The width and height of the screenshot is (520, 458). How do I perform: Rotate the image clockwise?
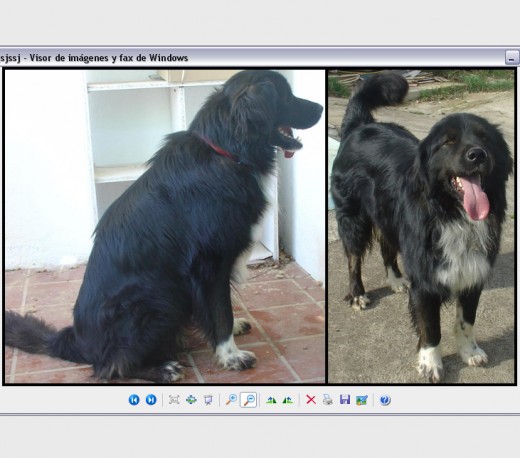271,400
